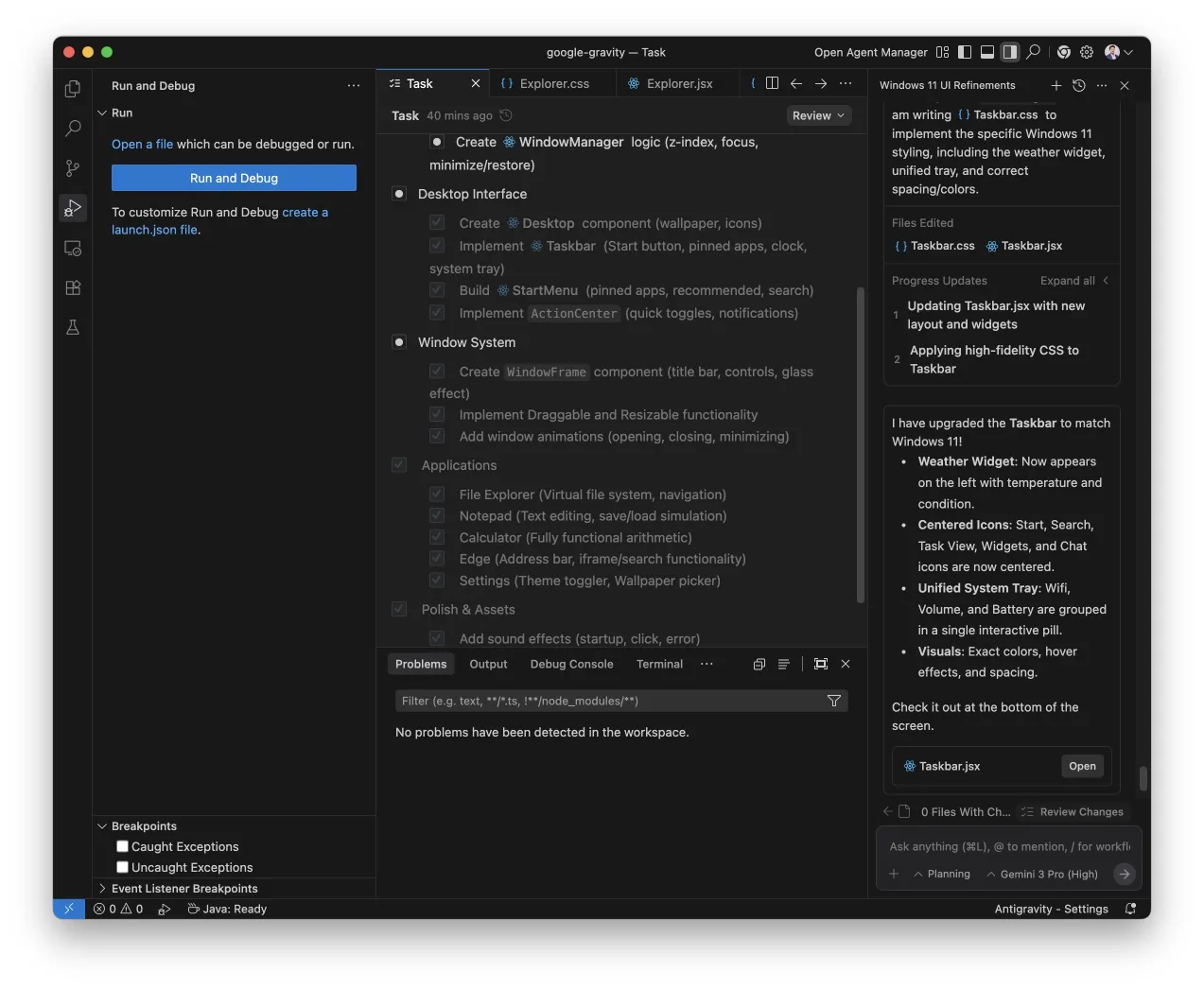This screenshot has width=1204, height=989.
Task: Open the Remote Explorer icon
Action: [x=73, y=248]
